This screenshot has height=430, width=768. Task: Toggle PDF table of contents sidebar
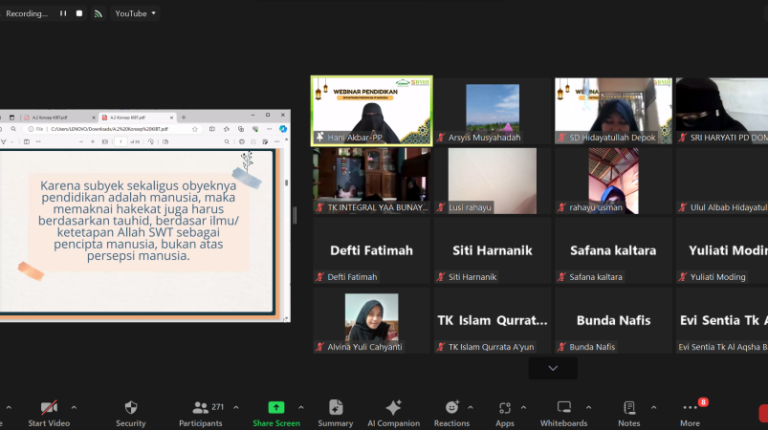coord(26,142)
